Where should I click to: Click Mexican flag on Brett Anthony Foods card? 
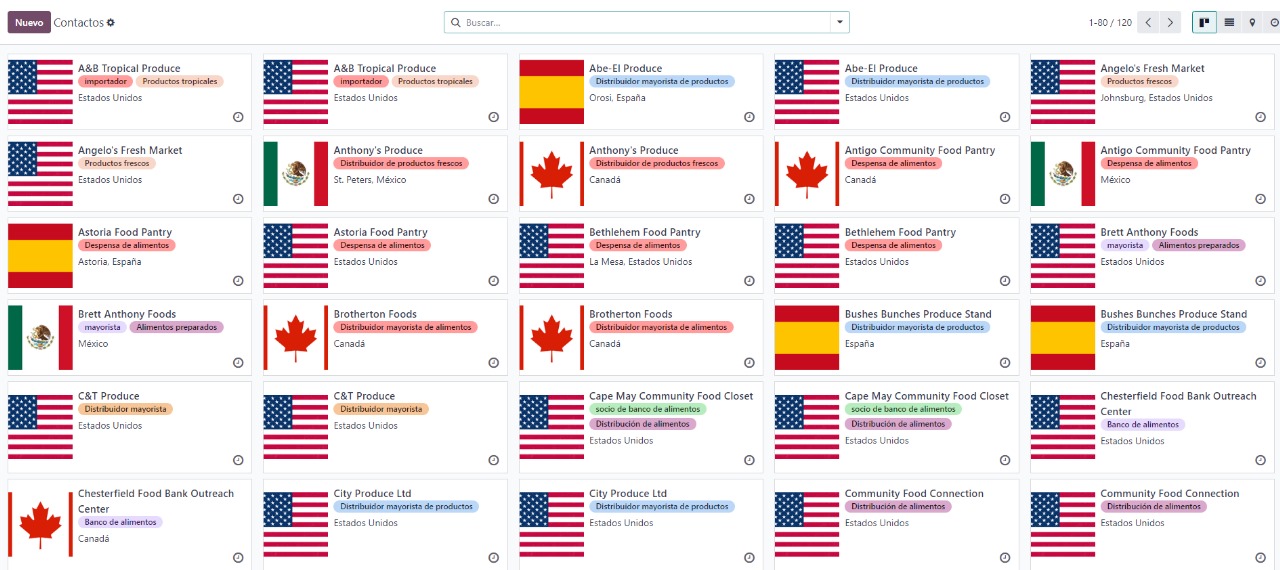40,338
